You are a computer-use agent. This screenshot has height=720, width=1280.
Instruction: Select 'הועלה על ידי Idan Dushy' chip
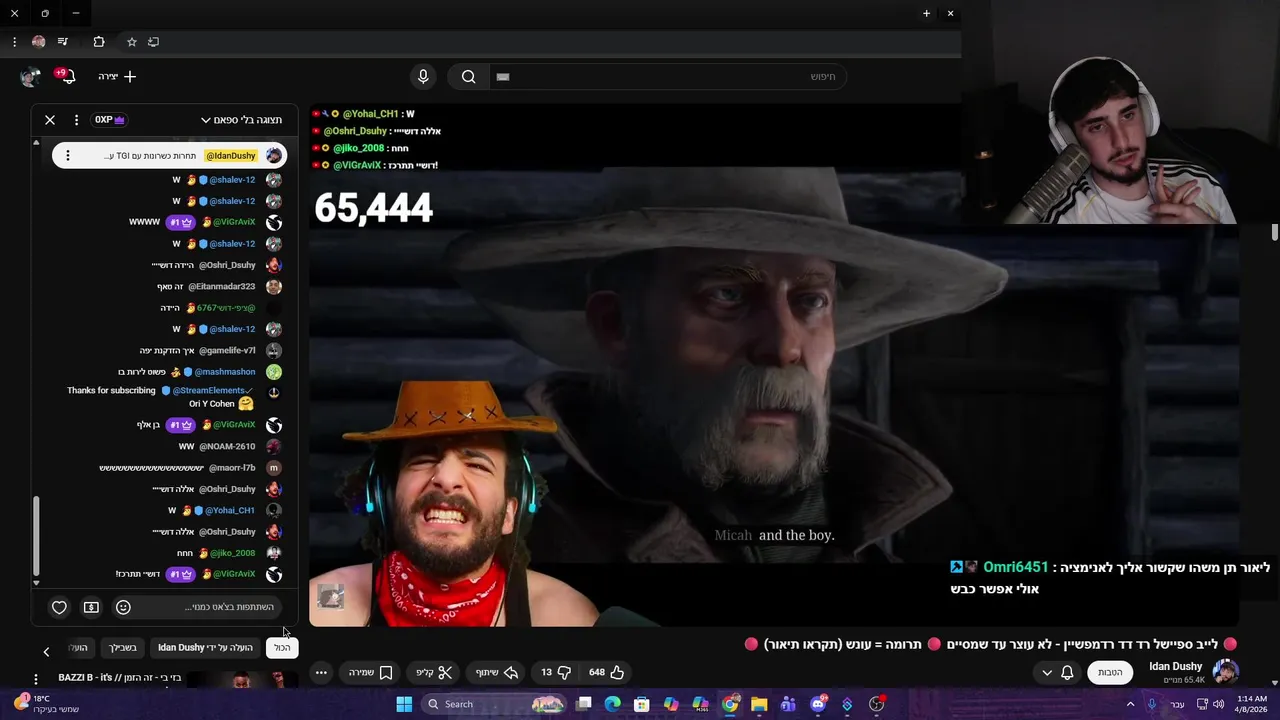205,648
